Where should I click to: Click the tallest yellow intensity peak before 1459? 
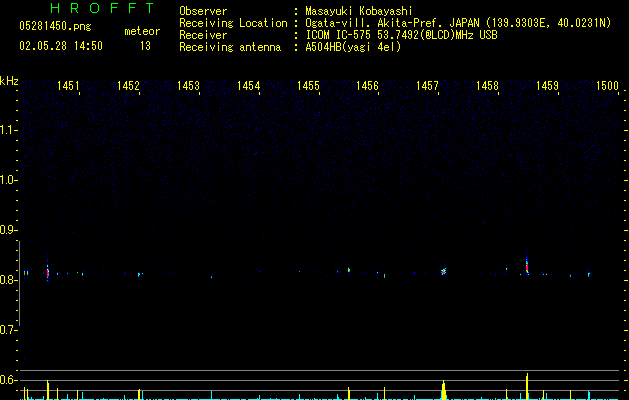coord(527,386)
